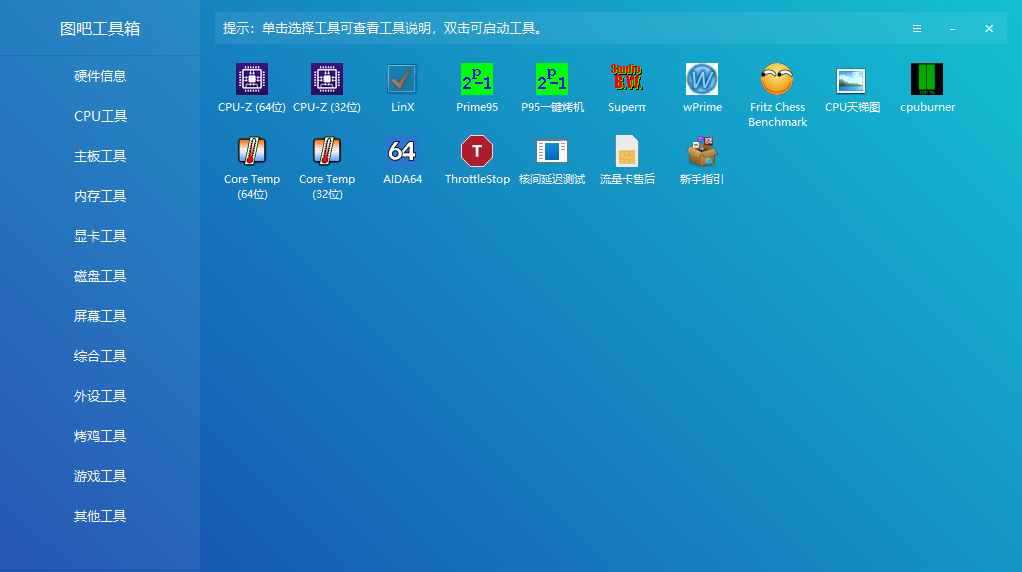
Task: Open the hamburger menu in title bar
Action: point(917,29)
